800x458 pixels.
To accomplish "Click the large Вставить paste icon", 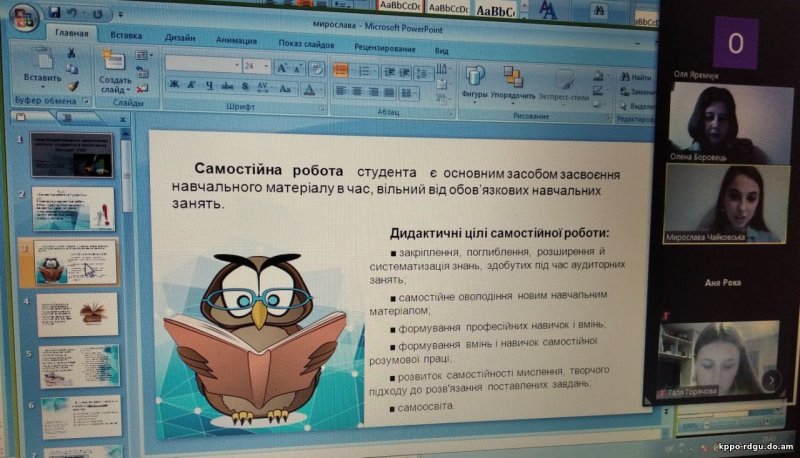I will click(43, 60).
